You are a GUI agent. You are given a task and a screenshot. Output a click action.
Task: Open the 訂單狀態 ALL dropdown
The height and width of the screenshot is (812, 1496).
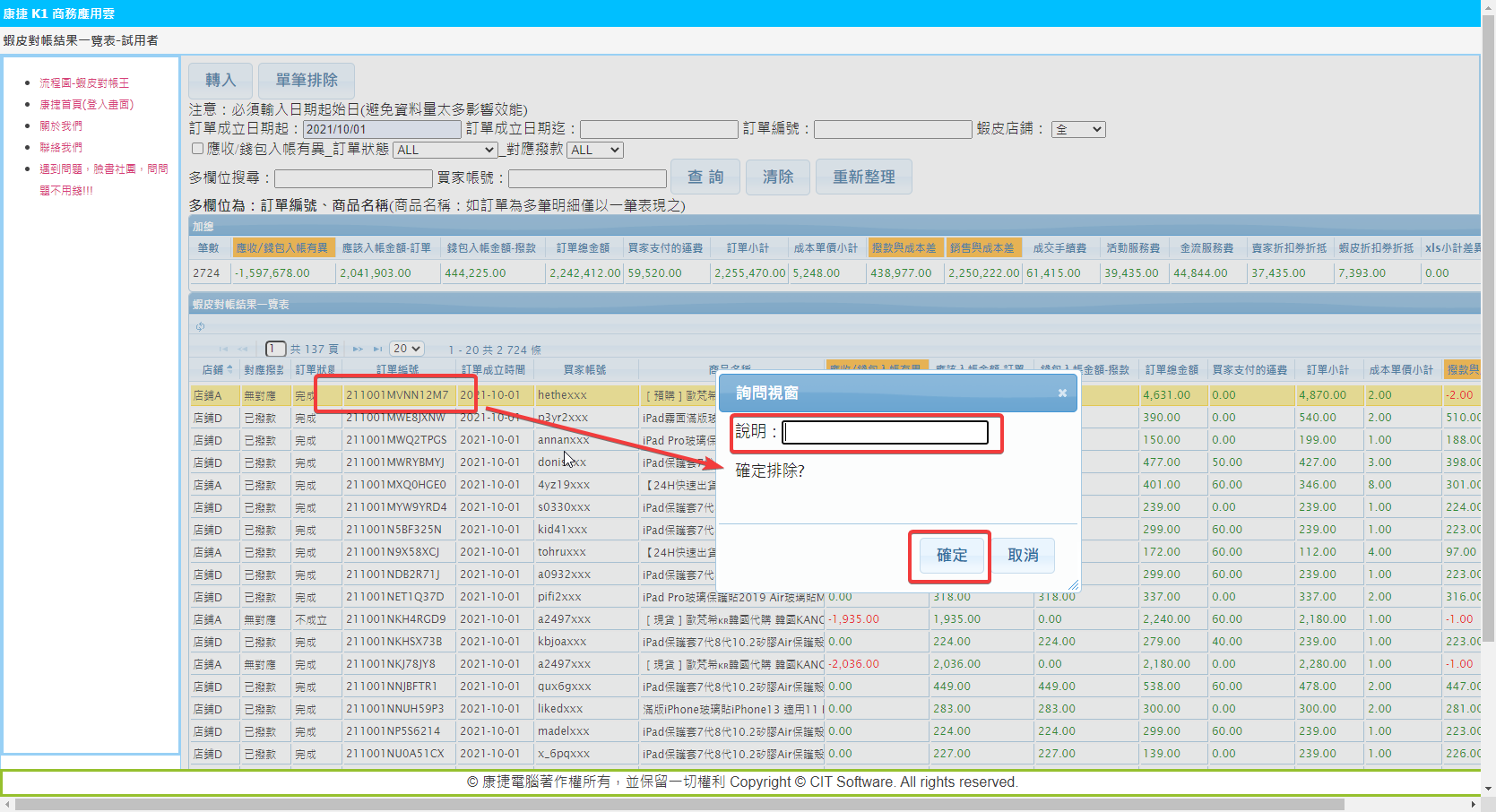coord(445,150)
